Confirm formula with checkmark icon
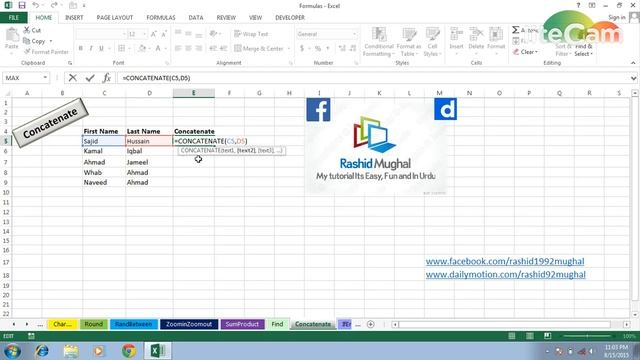 pos(90,78)
